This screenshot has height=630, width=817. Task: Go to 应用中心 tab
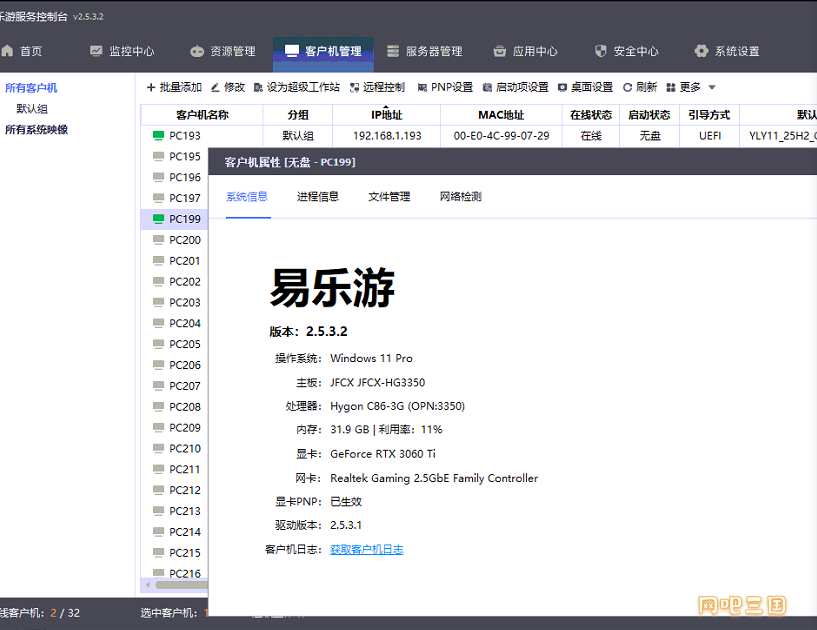point(526,51)
